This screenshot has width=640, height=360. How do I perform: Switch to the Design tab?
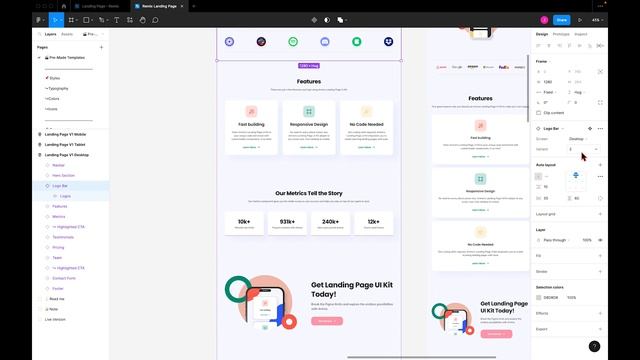(x=542, y=34)
